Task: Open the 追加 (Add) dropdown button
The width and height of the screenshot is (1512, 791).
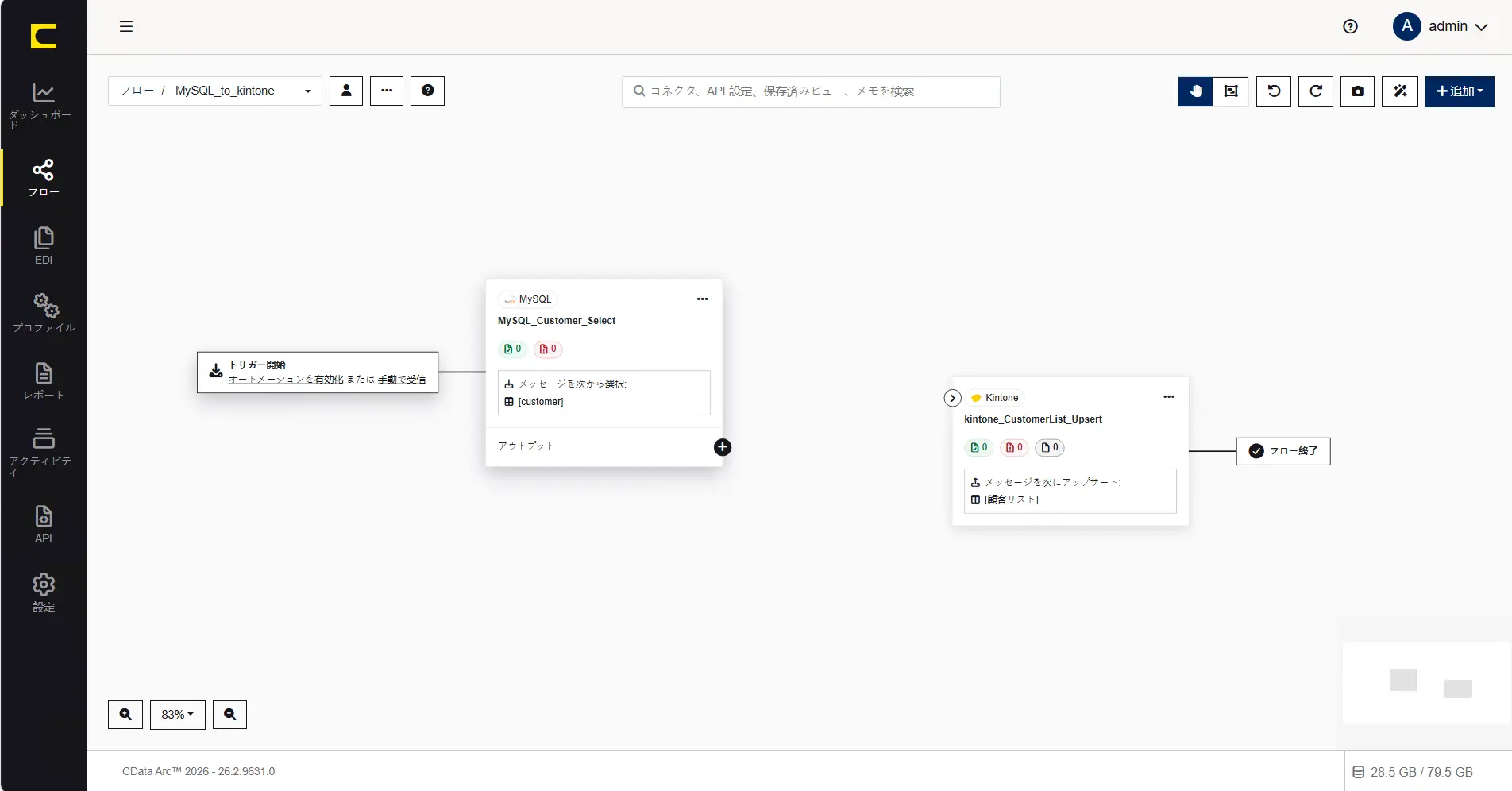Action: pyautogui.click(x=1460, y=91)
